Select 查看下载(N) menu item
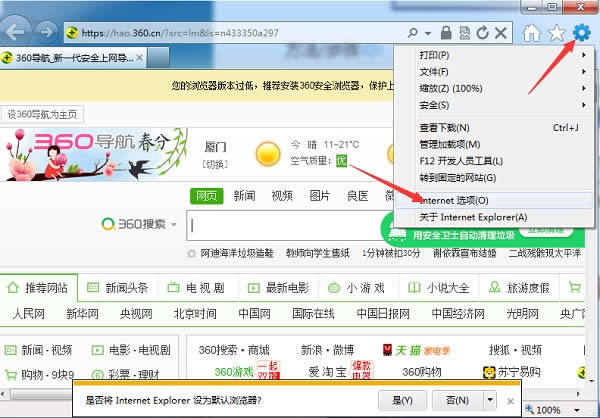600x418 pixels. click(494, 127)
